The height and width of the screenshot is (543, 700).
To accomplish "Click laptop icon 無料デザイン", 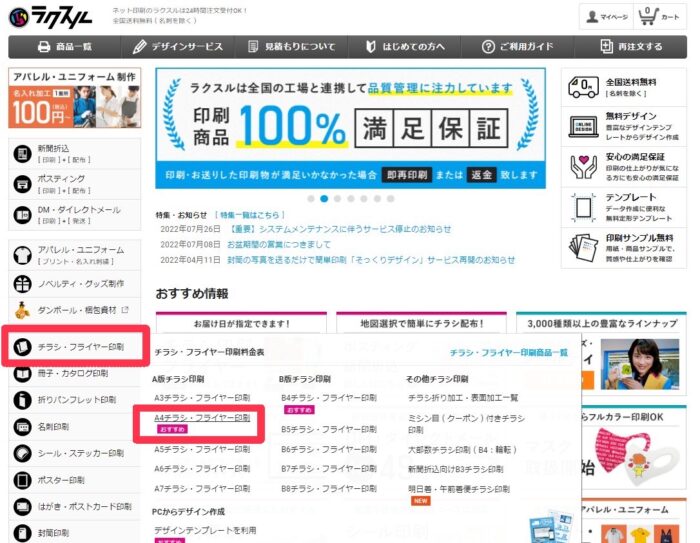I will tap(583, 126).
